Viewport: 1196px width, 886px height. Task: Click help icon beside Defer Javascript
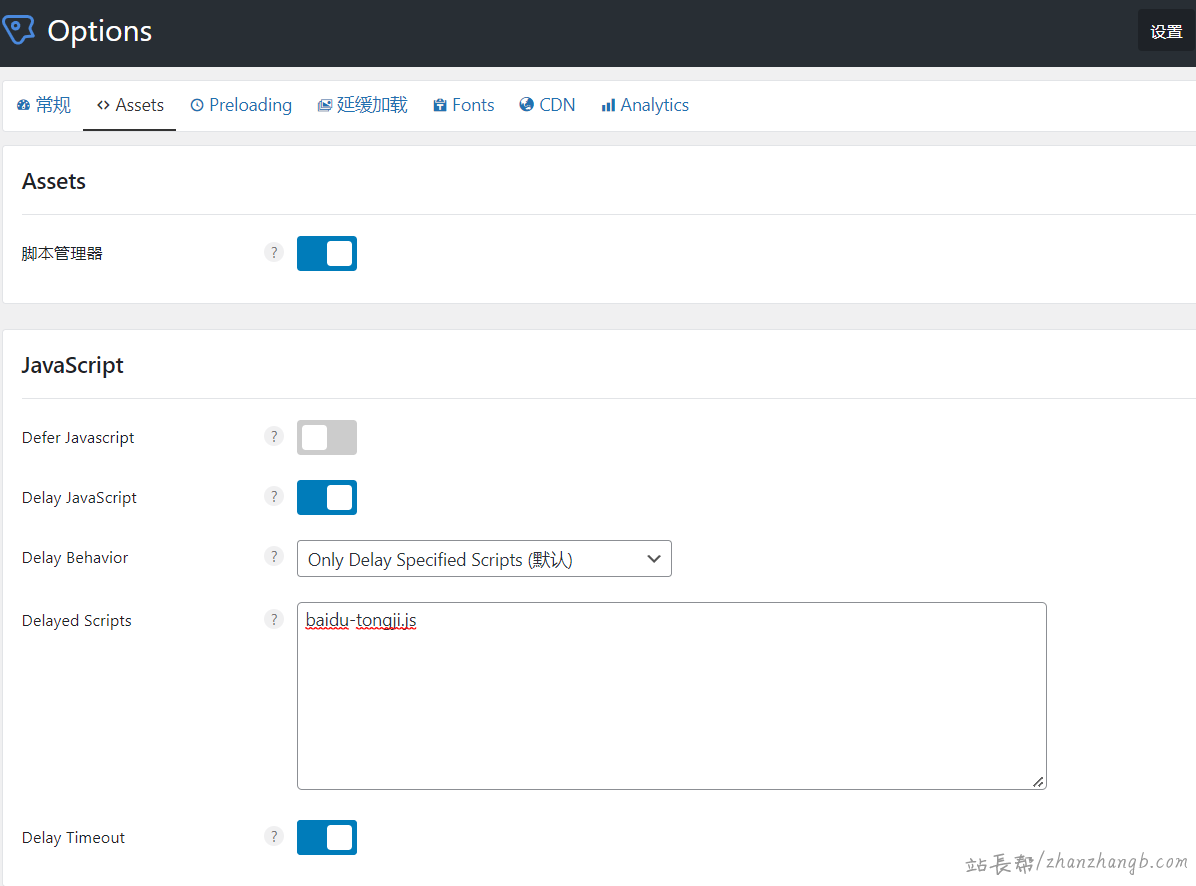[x=274, y=437]
